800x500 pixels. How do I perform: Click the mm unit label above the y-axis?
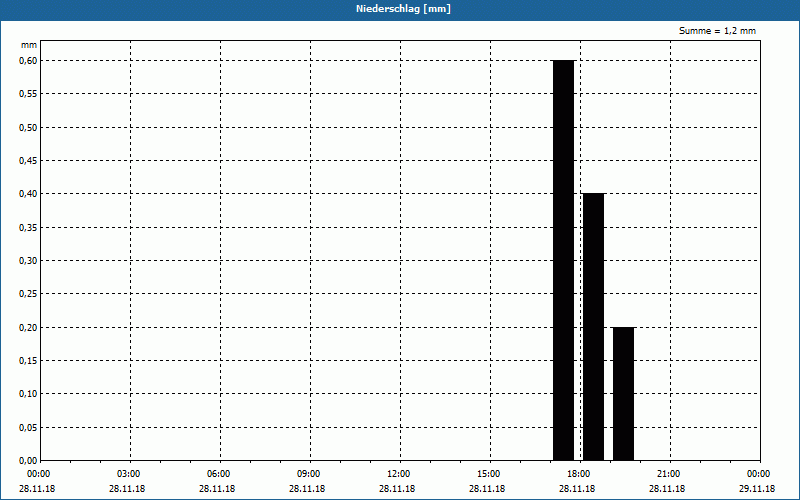tap(29, 45)
